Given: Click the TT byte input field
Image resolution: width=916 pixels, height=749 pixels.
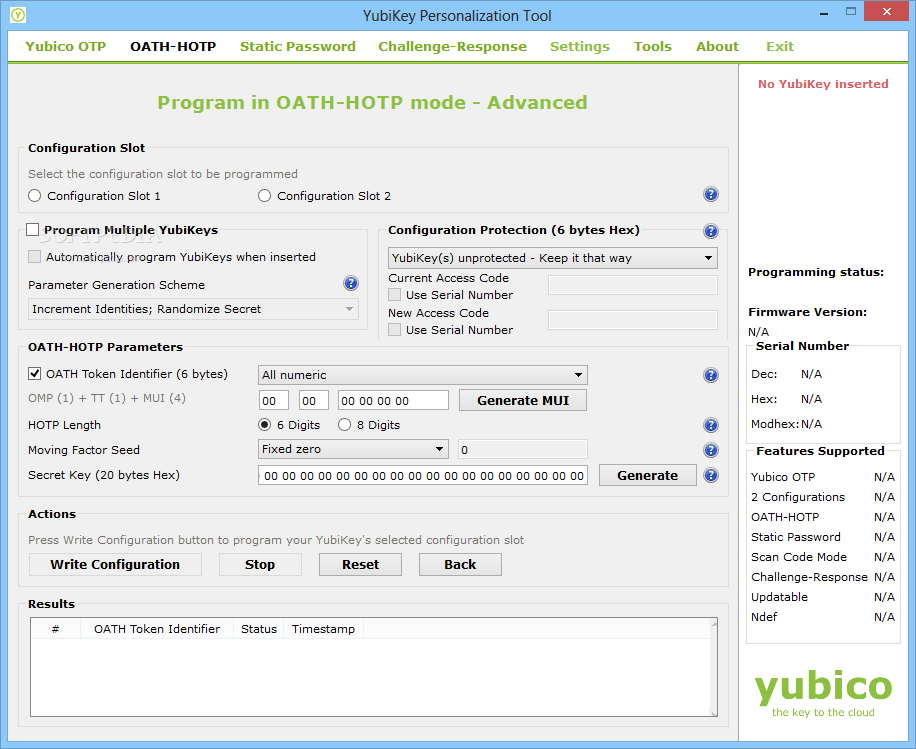Looking at the screenshot, I should point(314,401).
